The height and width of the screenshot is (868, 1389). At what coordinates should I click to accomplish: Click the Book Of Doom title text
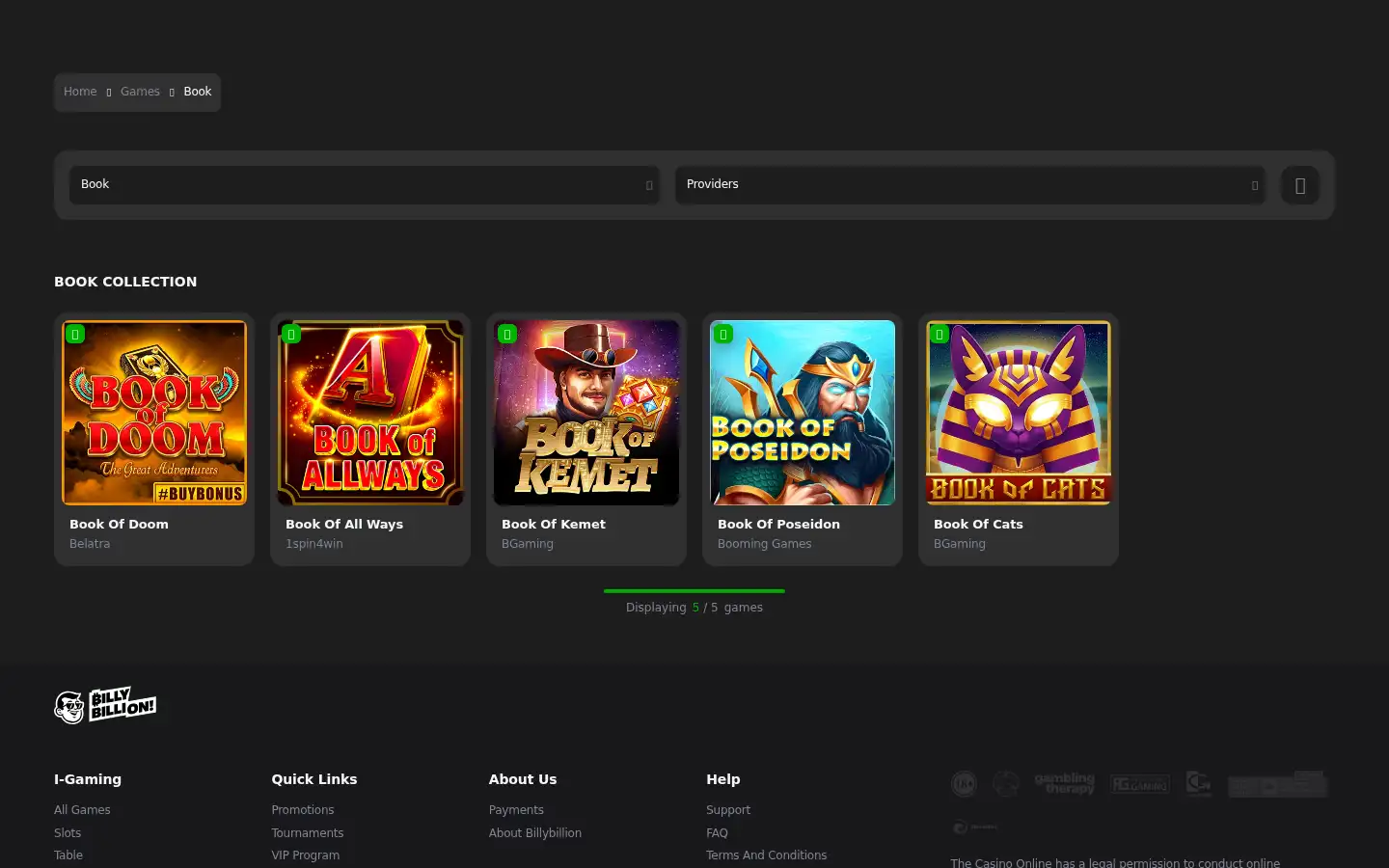pyautogui.click(x=119, y=525)
